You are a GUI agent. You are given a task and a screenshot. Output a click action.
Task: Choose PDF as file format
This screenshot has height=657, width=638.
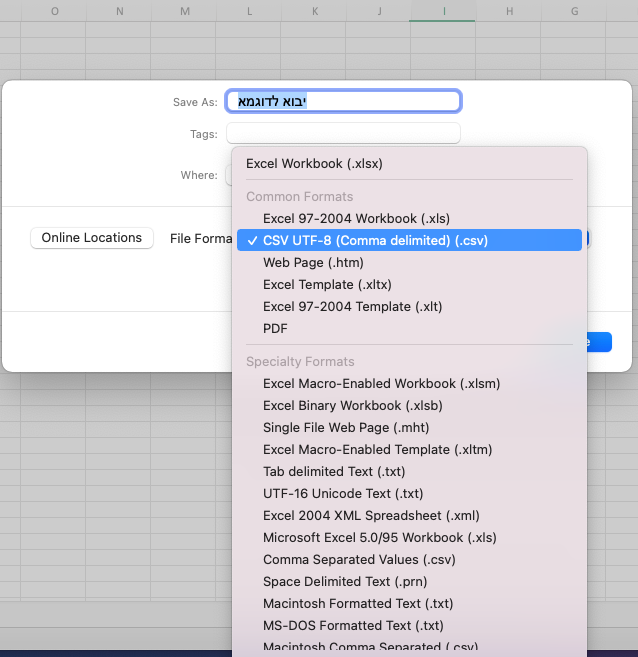(409, 328)
